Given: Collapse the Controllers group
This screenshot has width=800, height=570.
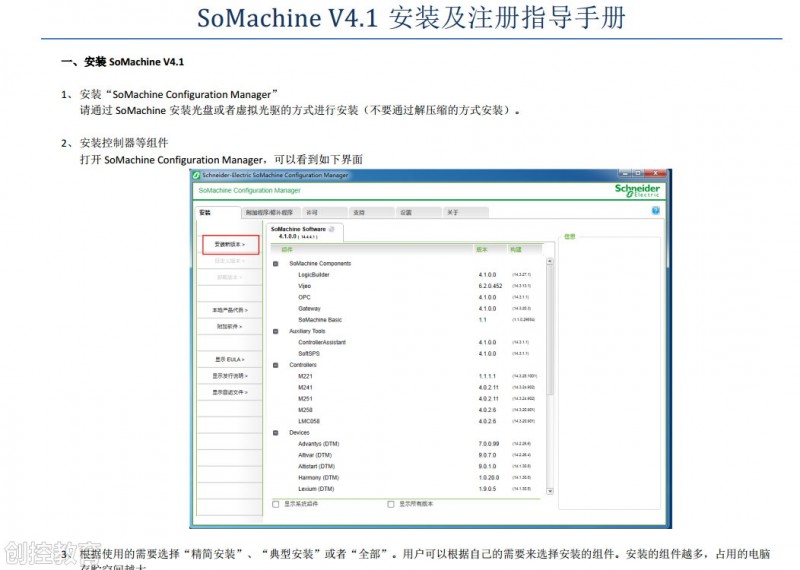Looking at the screenshot, I should (x=276, y=365).
